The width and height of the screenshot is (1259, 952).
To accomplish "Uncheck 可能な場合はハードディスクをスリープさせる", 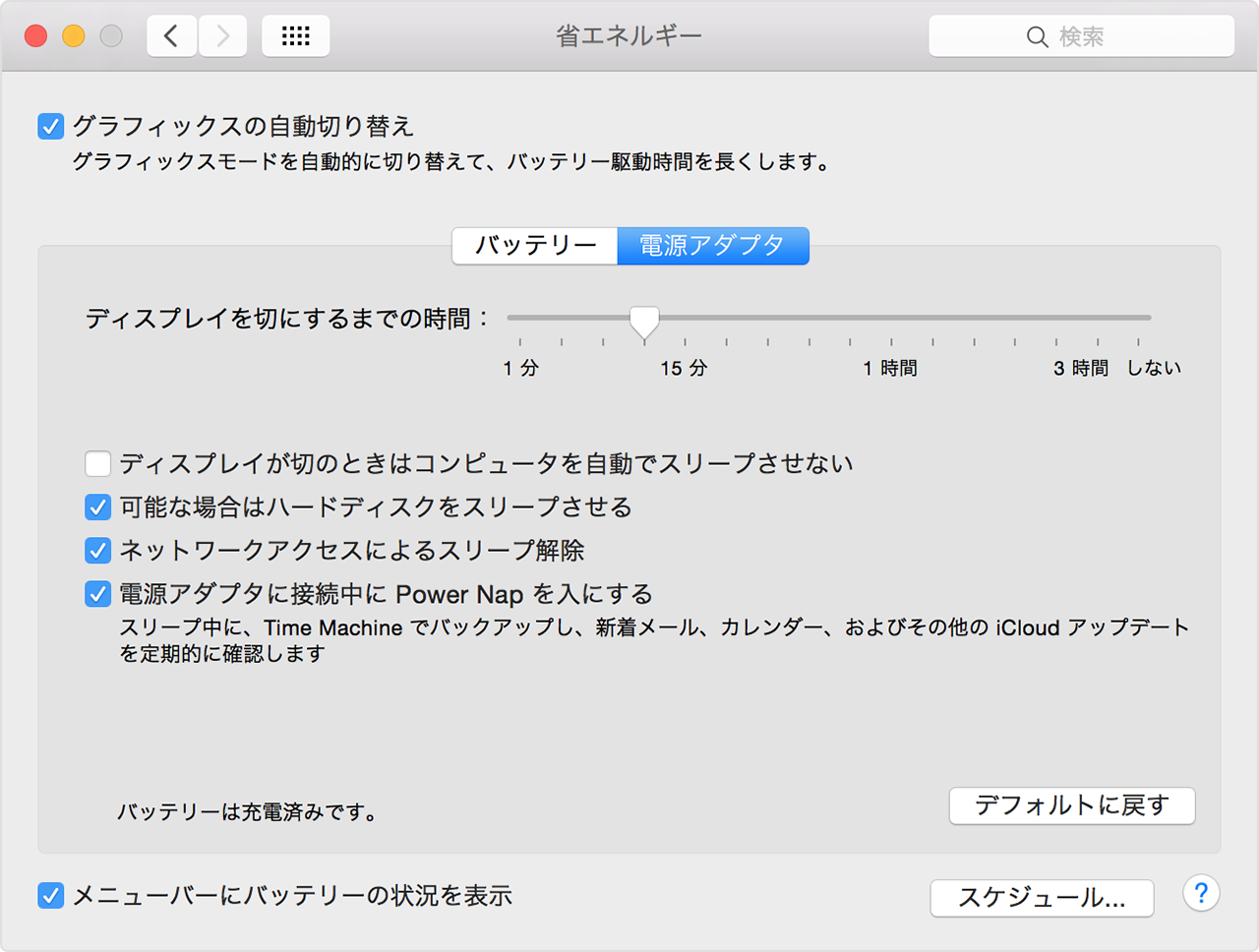I will pyautogui.click(x=97, y=506).
